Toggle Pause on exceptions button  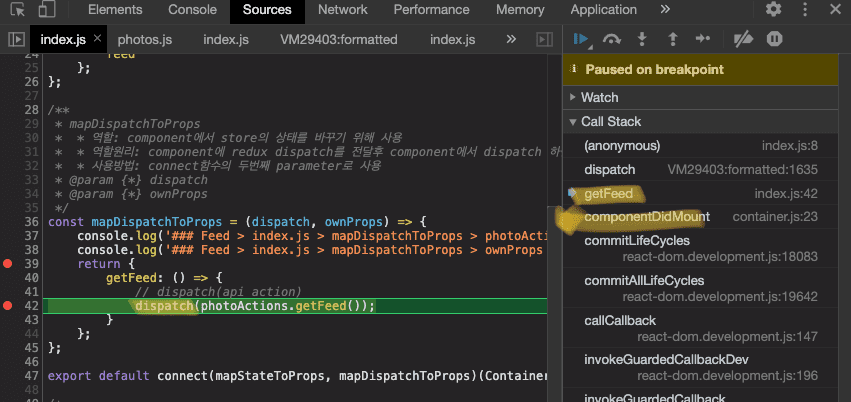[774, 39]
